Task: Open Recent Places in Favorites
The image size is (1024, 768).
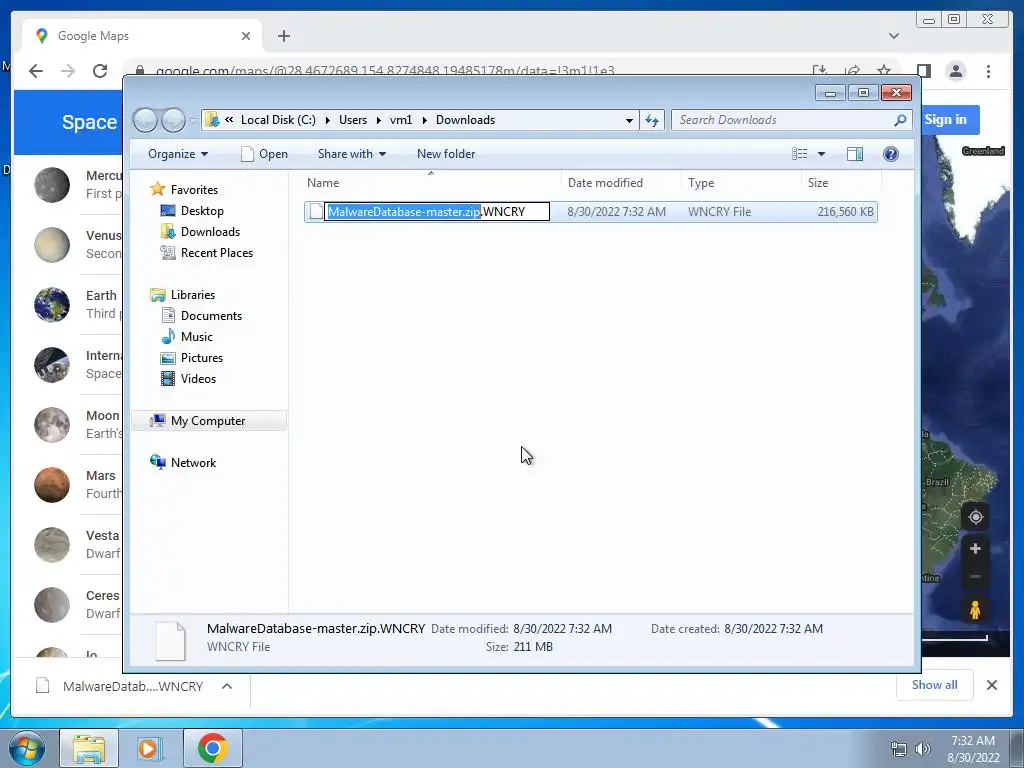Action: point(216,253)
